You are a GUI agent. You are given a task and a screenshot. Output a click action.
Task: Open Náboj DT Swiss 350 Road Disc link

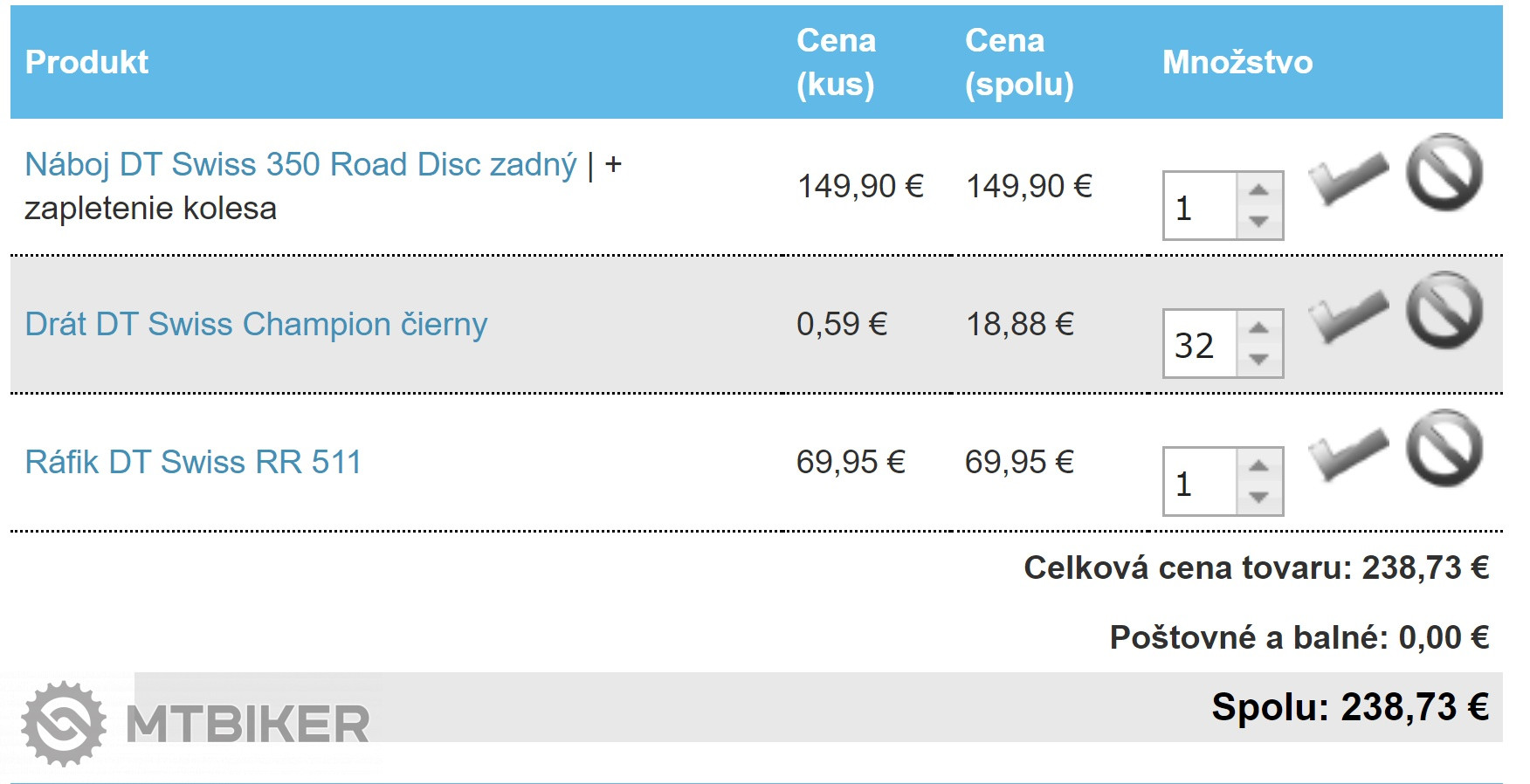point(300,165)
